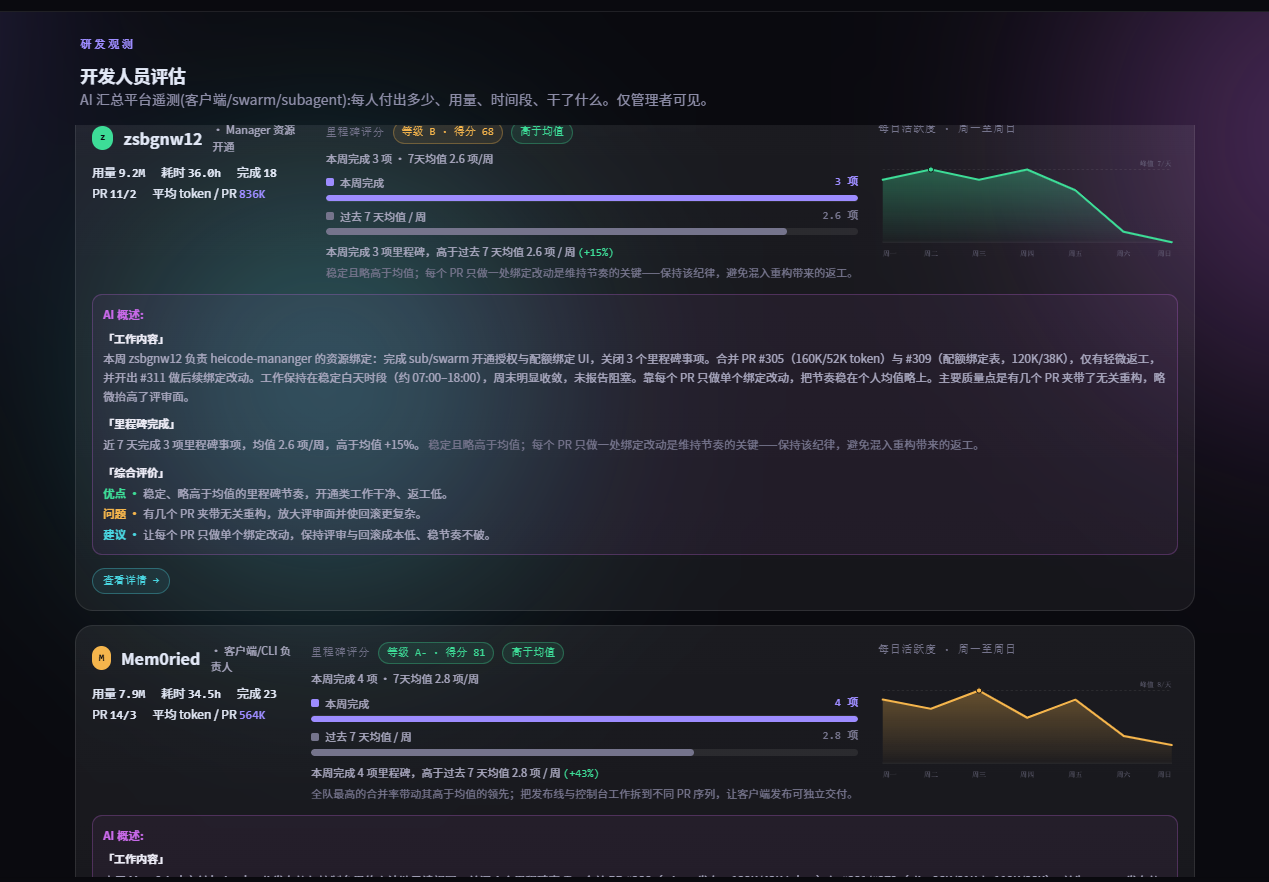Open 查看详情 for zsbgnw12
Screen dimensions: 1269x882
pyautogui.click(x=131, y=580)
